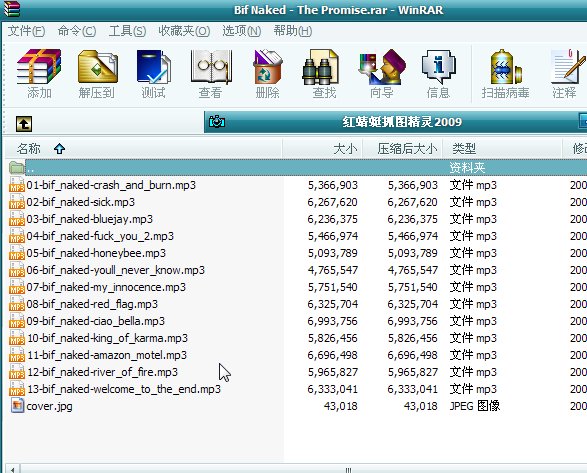Click the Comment (注释) notepad icon
This screenshot has height=473, width=587.
tap(567, 67)
